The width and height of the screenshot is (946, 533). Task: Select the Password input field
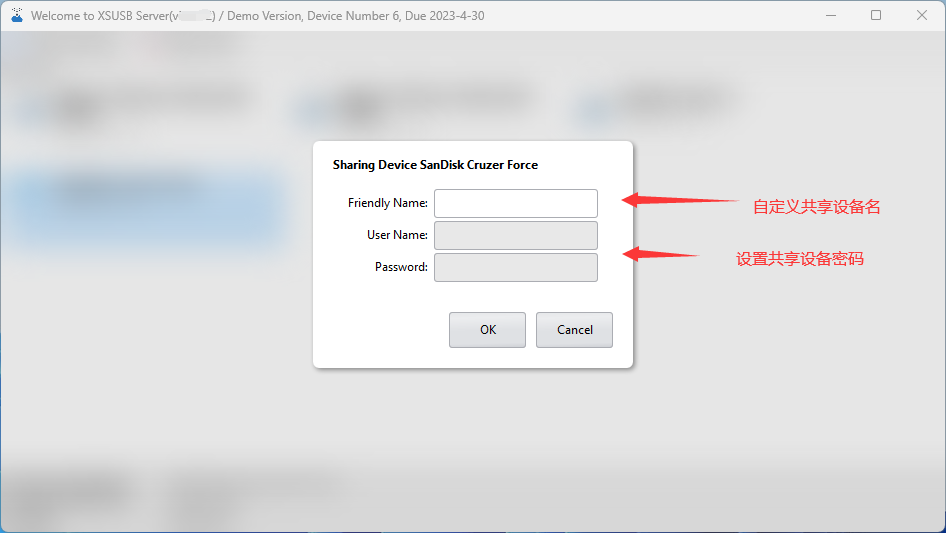coord(516,267)
